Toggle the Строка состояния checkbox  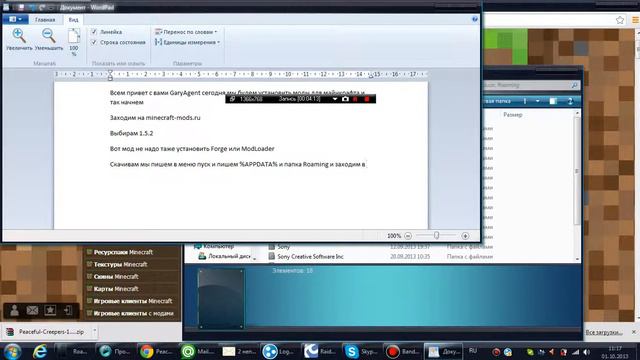pyautogui.click(x=94, y=42)
